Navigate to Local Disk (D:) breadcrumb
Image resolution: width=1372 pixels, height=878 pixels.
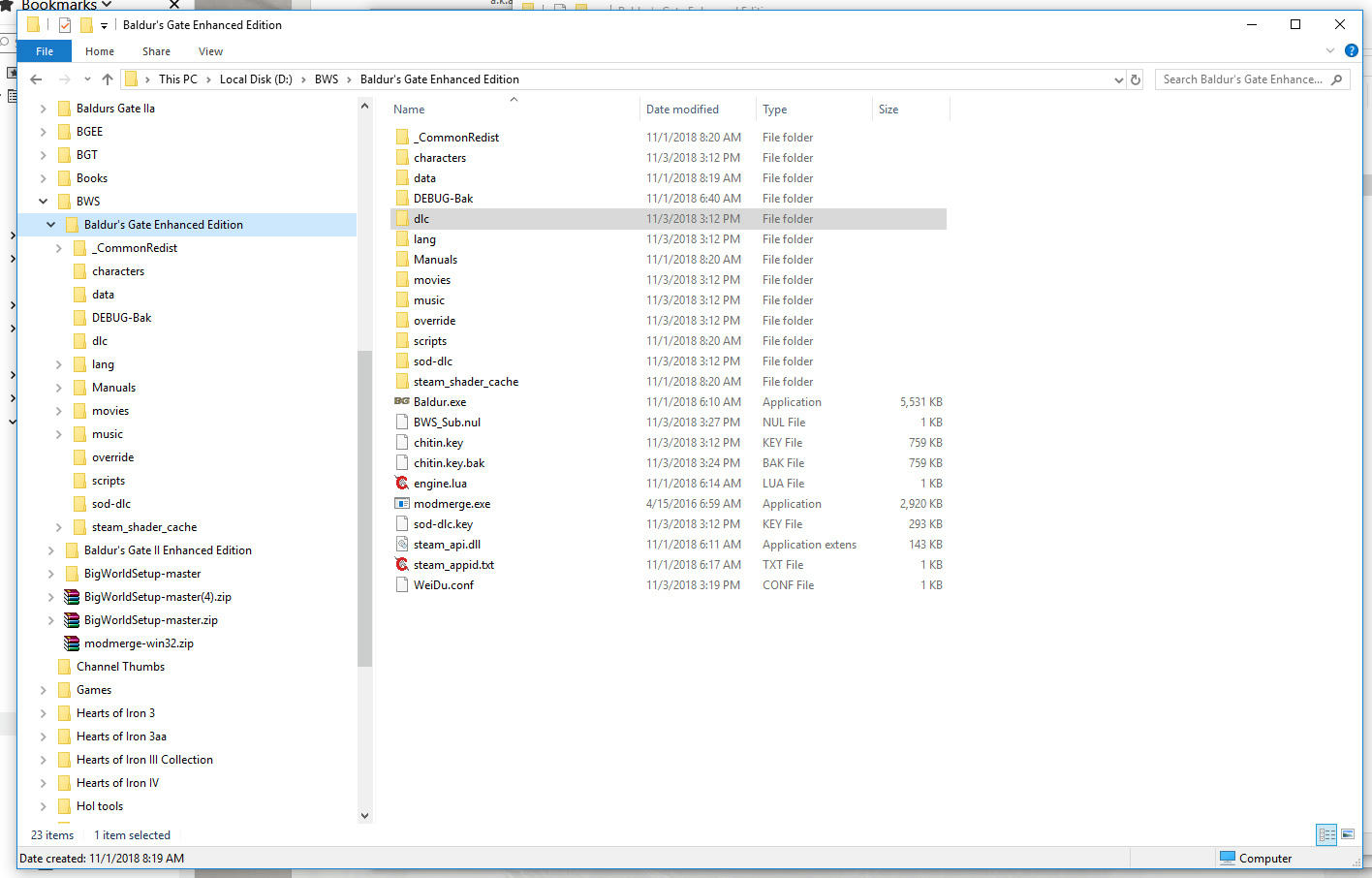[x=256, y=79]
